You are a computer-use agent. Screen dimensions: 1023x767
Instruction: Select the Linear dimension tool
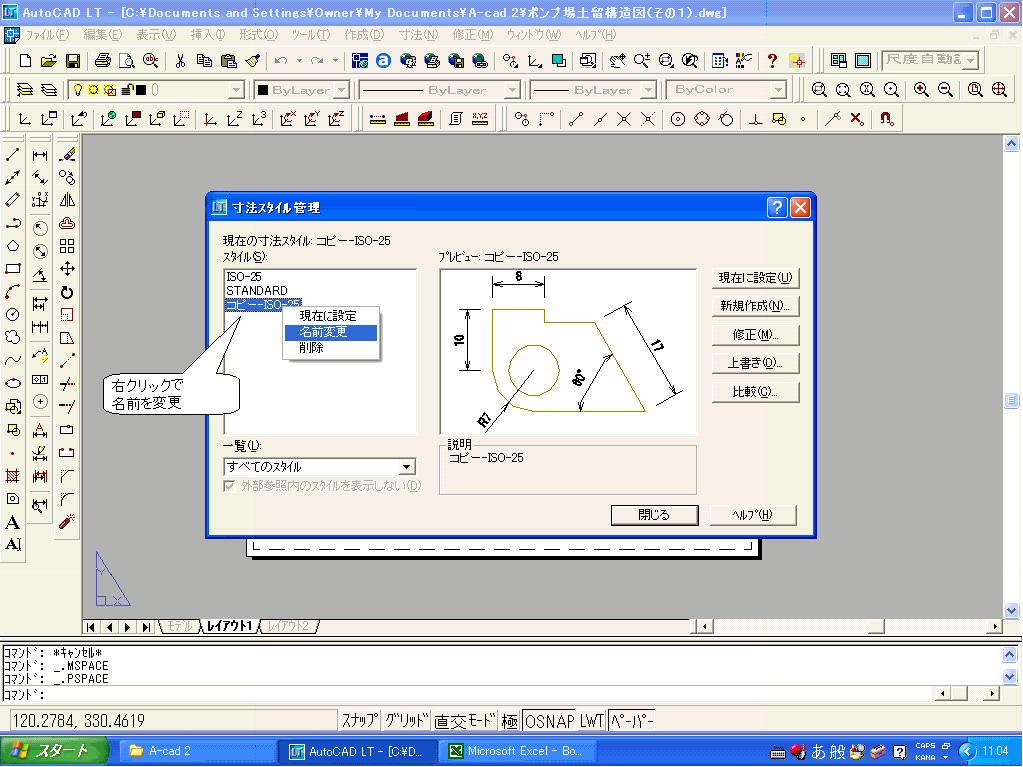40,155
